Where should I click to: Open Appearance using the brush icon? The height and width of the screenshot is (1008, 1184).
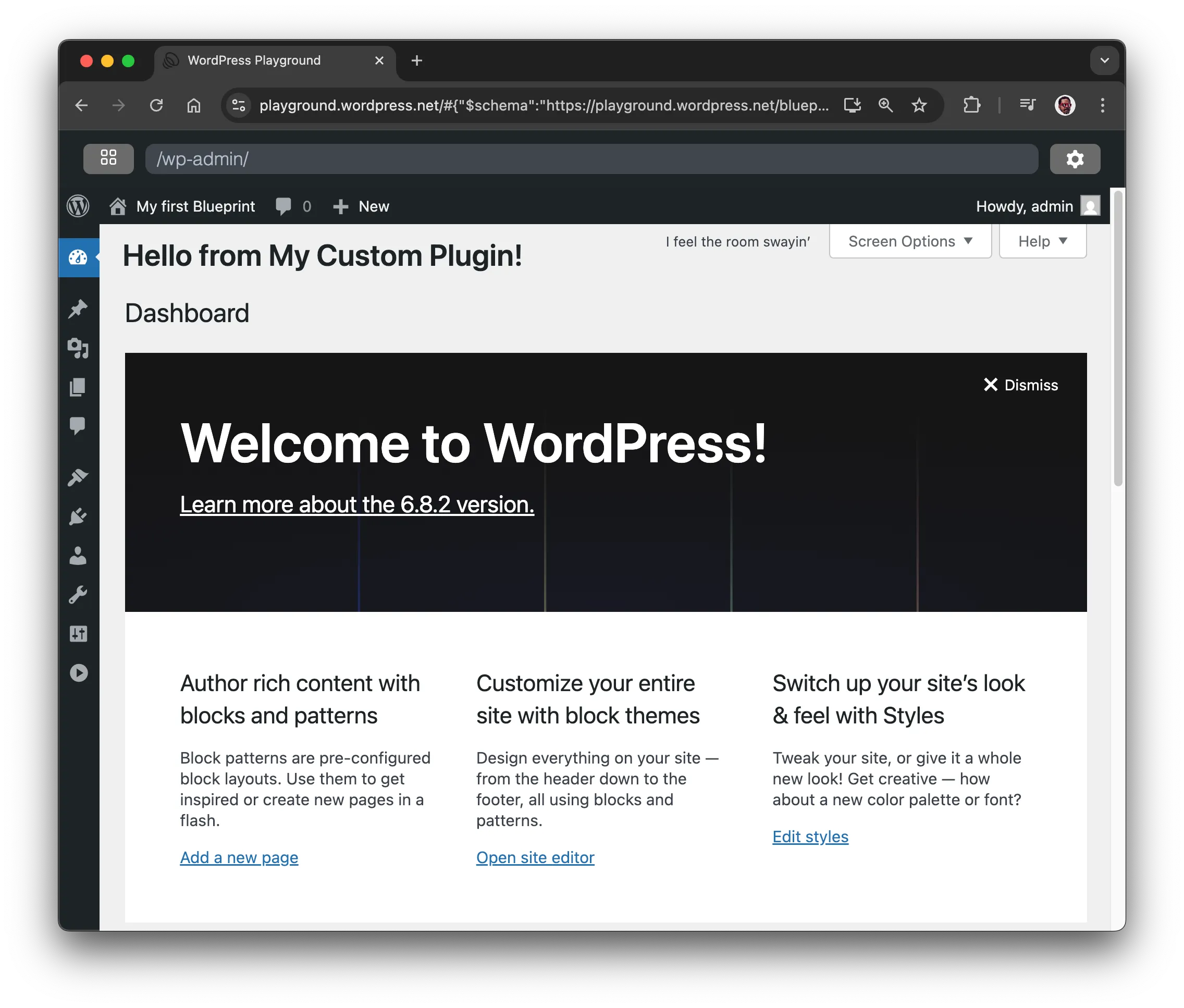(78, 477)
